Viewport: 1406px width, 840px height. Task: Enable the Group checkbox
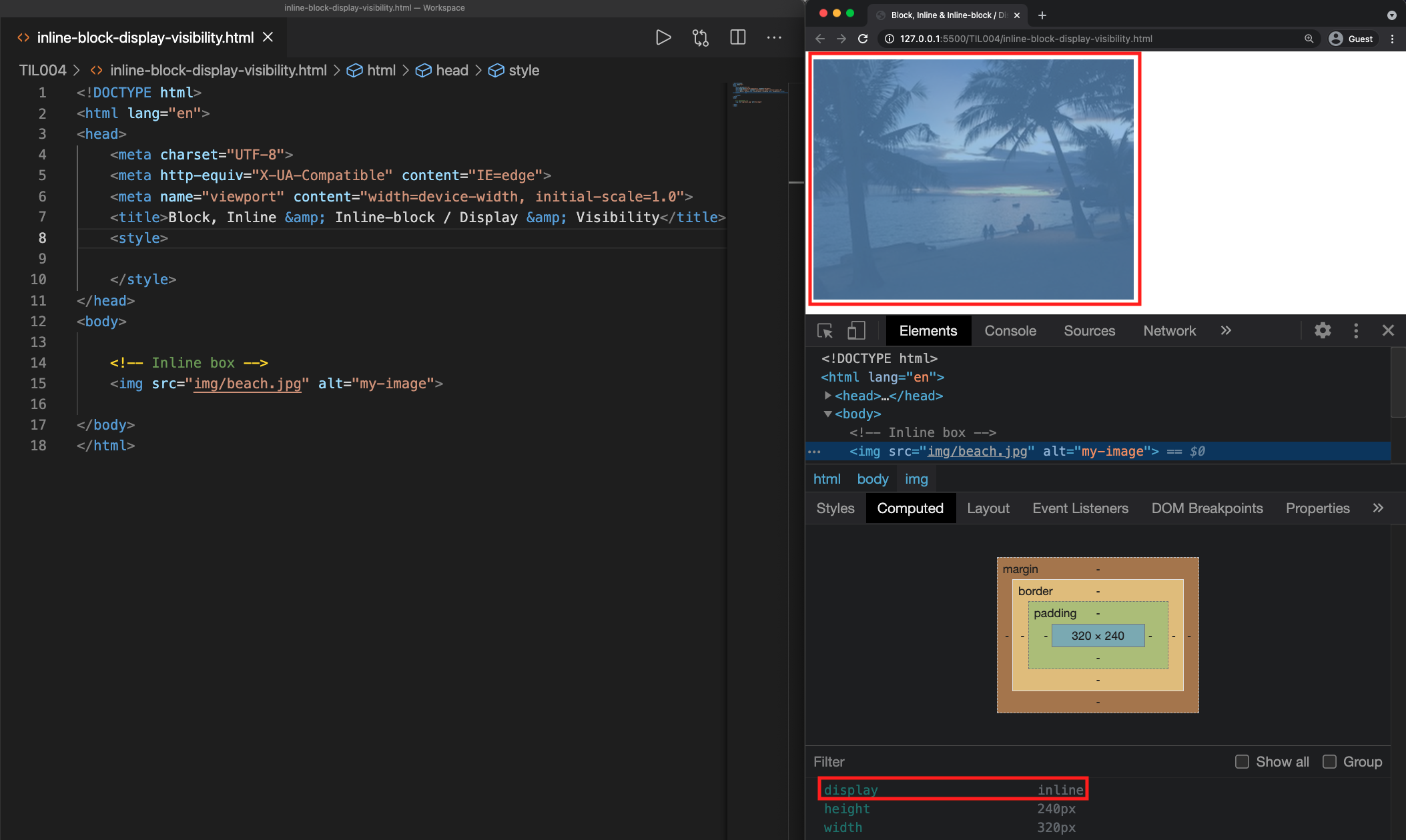(x=1329, y=762)
